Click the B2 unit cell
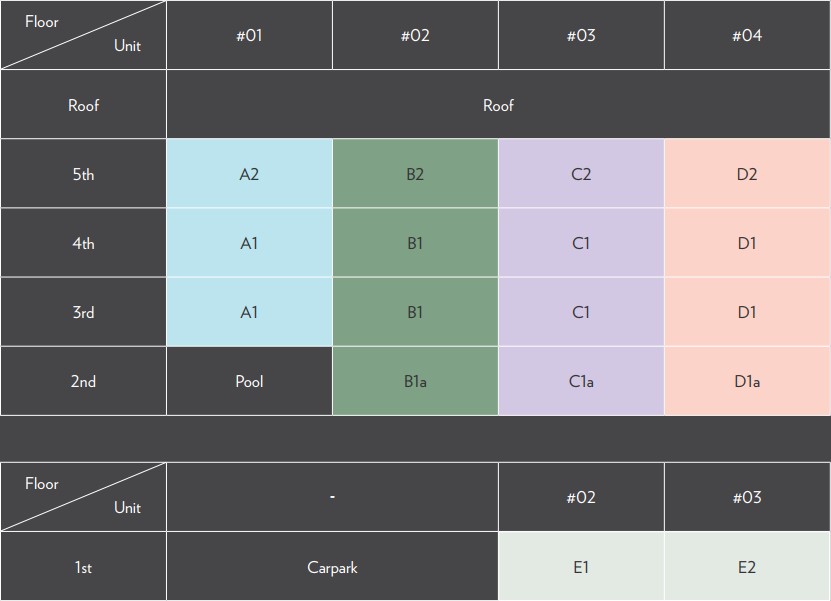 (x=415, y=173)
